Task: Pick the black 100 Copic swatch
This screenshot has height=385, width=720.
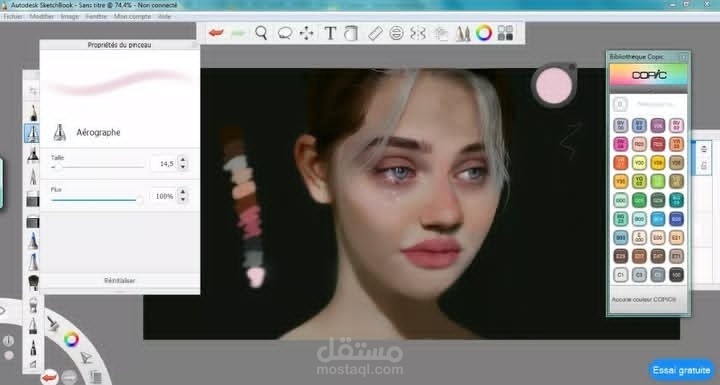Action: tap(676, 275)
